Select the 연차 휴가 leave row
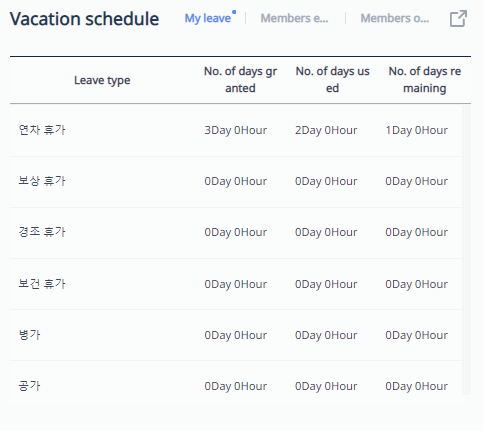The image size is (483, 431). coord(236,130)
